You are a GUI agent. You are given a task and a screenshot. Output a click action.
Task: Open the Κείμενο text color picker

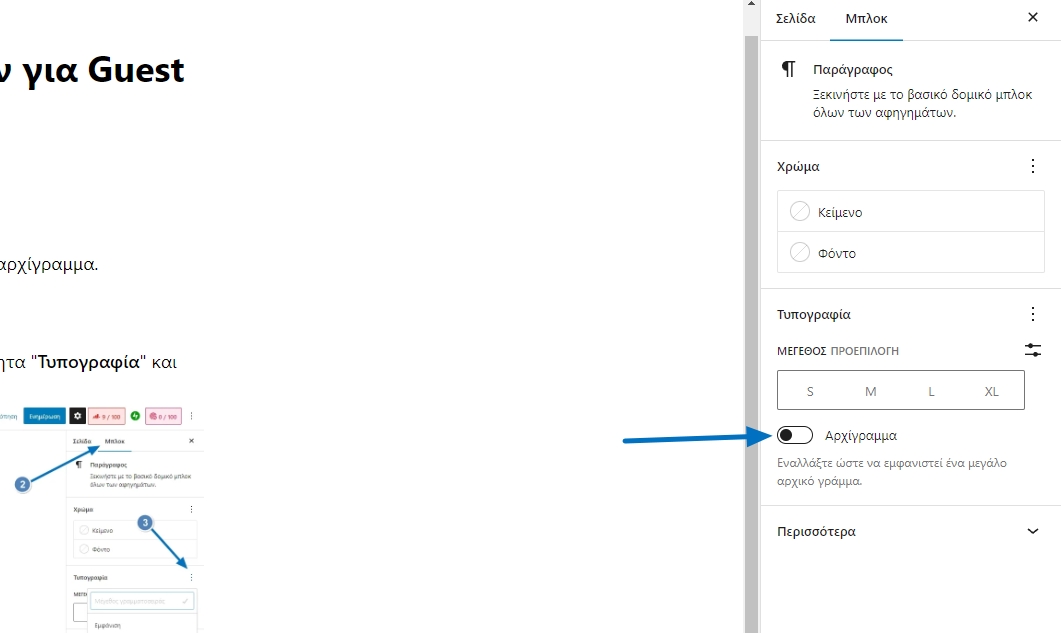point(840,212)
